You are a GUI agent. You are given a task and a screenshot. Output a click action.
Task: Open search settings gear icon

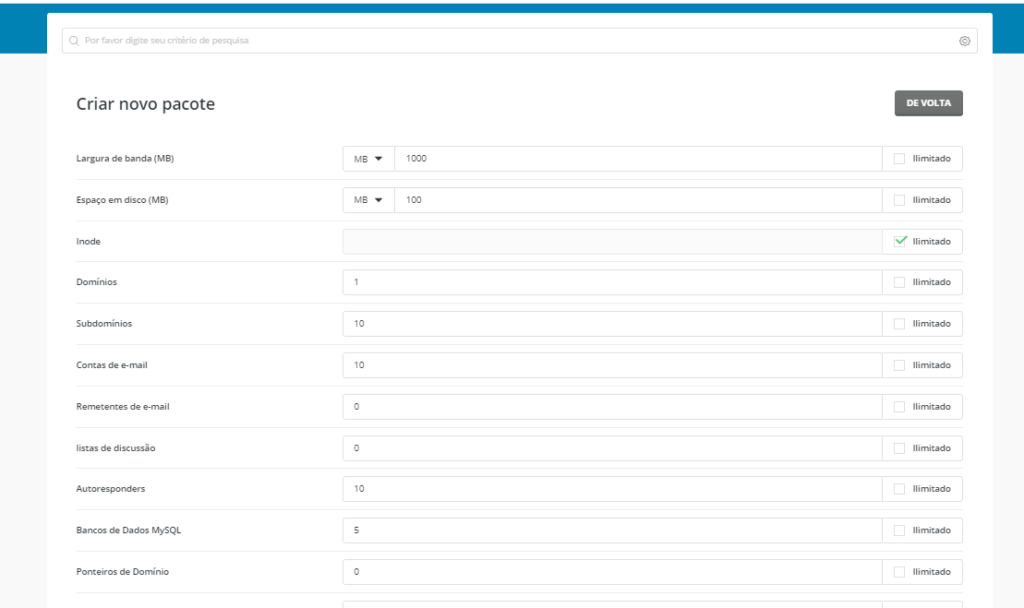964,41
